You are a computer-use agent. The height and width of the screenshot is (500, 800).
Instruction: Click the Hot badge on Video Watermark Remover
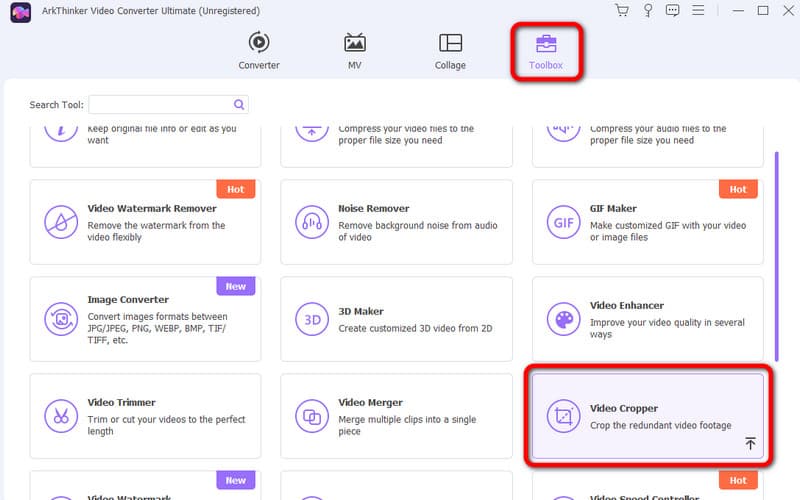(x=236, y=189)
